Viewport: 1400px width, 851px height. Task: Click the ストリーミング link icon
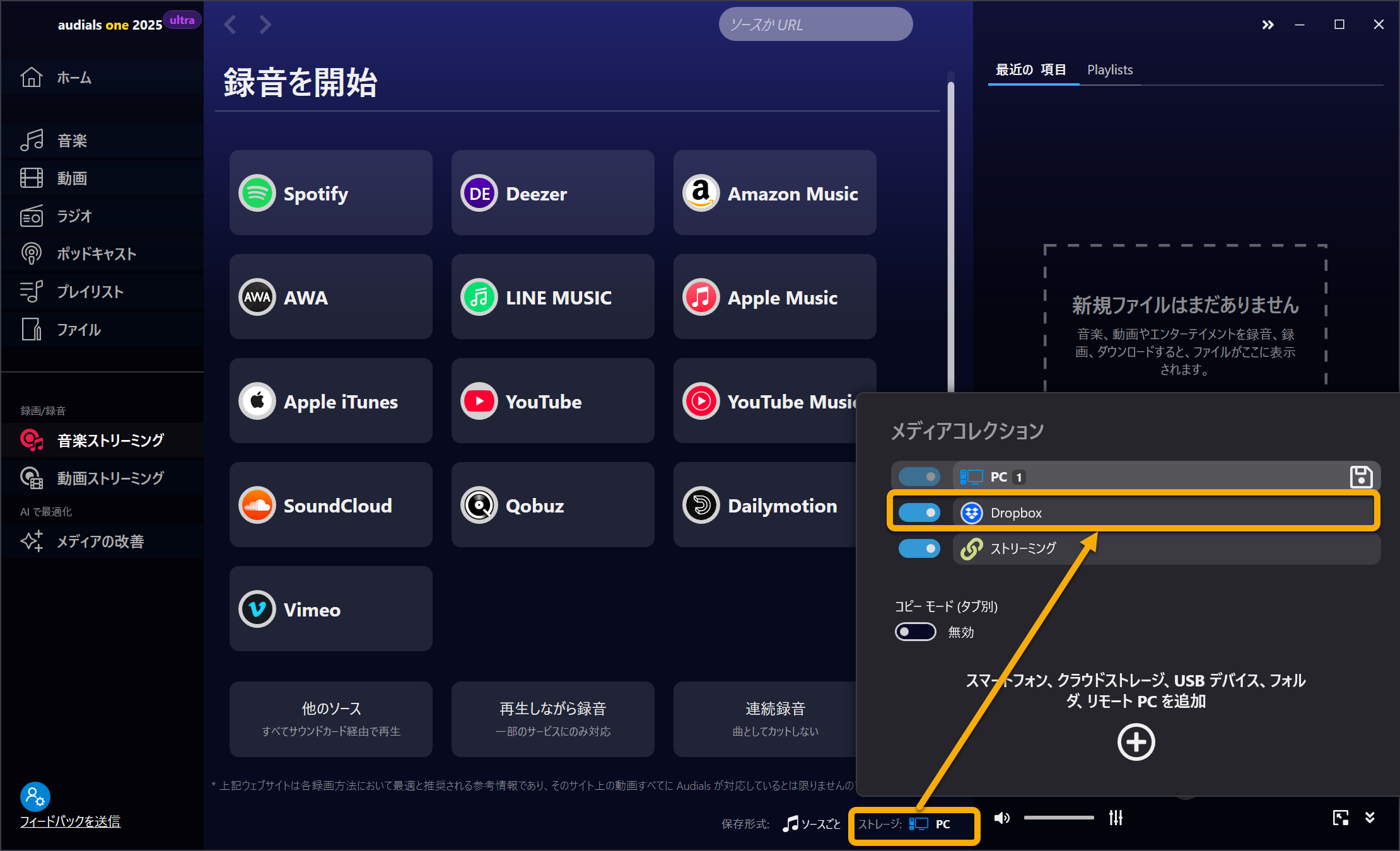[971, 549]
